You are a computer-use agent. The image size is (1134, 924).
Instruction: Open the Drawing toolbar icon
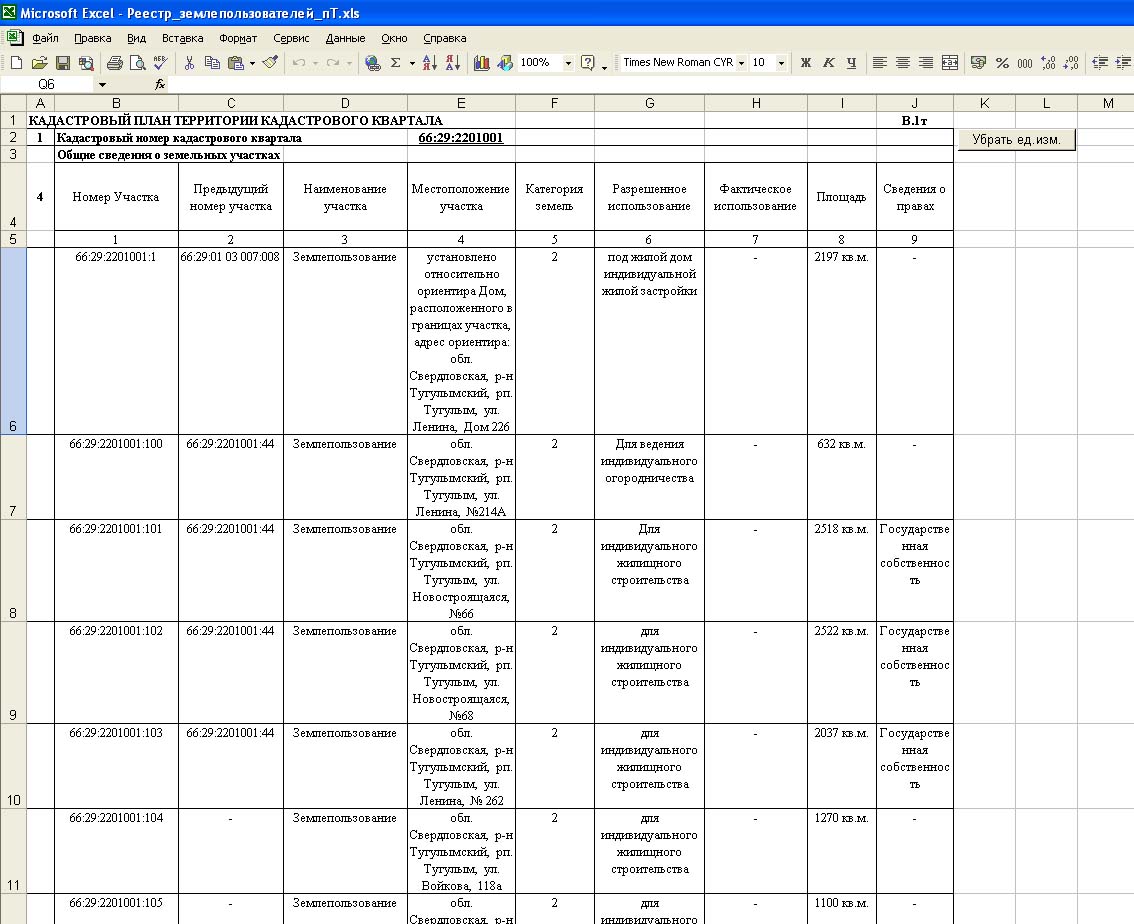pyautogui.click(x=505, y=63)
